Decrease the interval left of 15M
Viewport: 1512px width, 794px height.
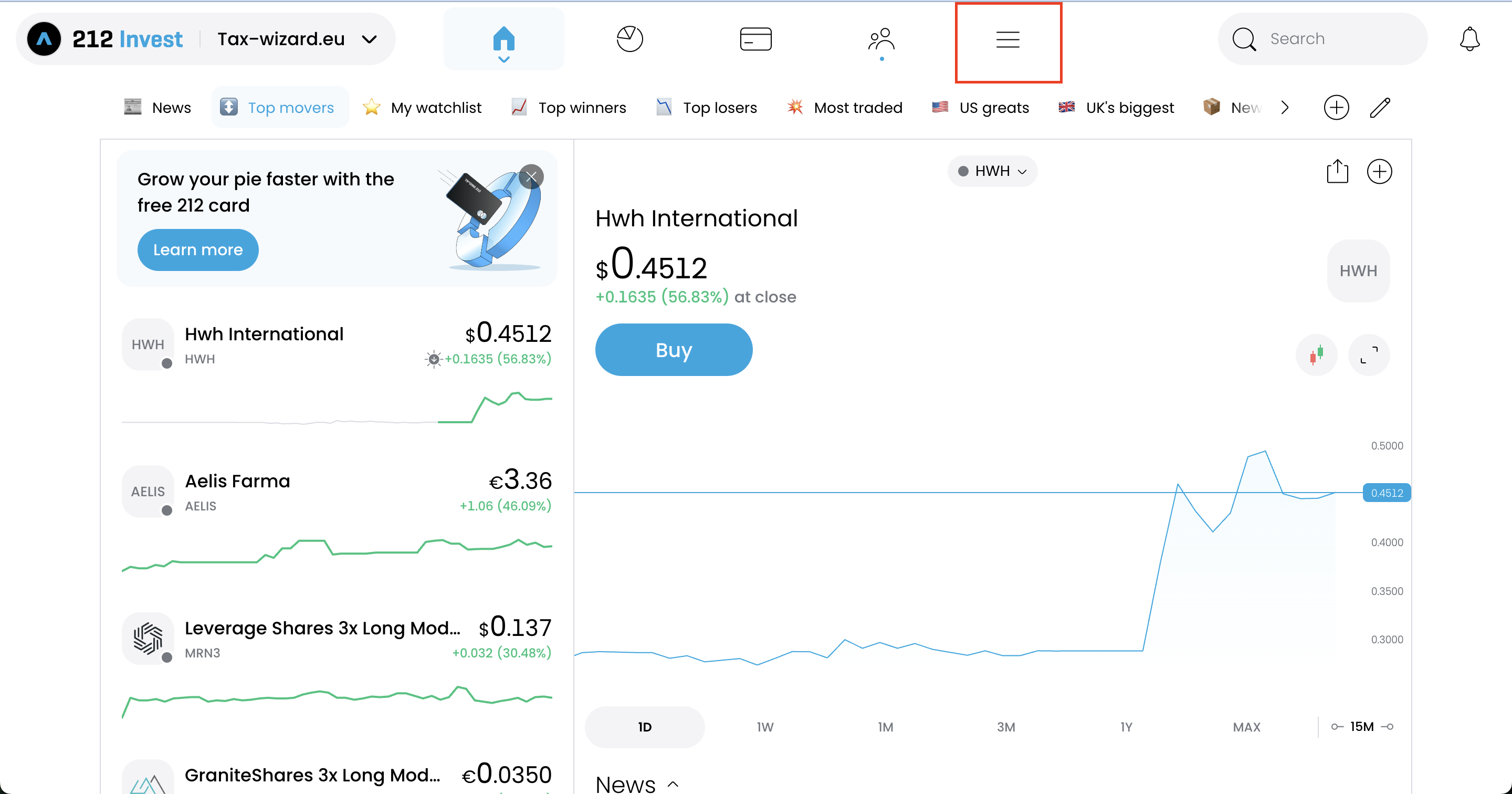click(x=1337, y=727)
